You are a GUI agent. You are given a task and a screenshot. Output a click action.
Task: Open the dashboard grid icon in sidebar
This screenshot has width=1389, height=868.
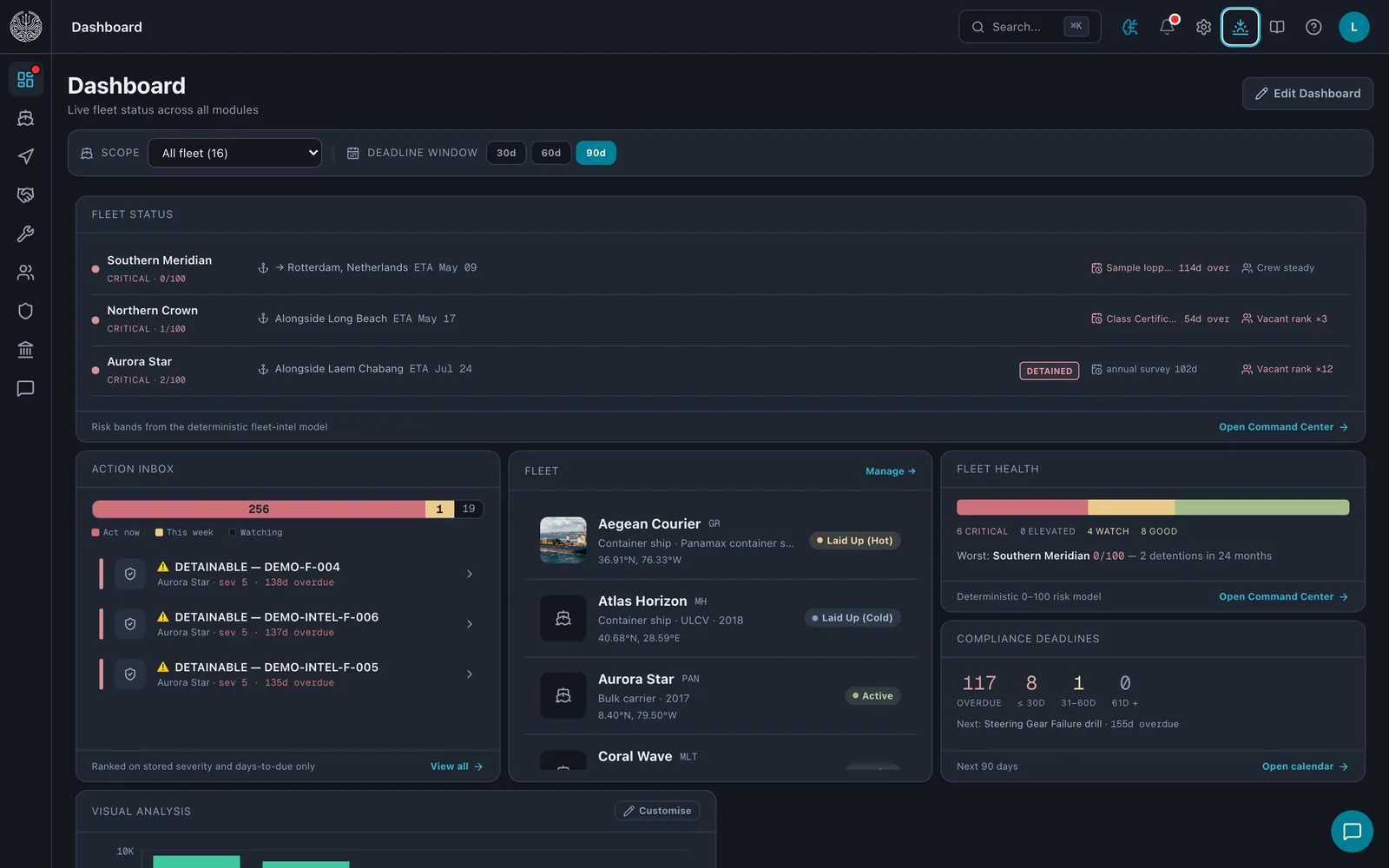(25, 80)
